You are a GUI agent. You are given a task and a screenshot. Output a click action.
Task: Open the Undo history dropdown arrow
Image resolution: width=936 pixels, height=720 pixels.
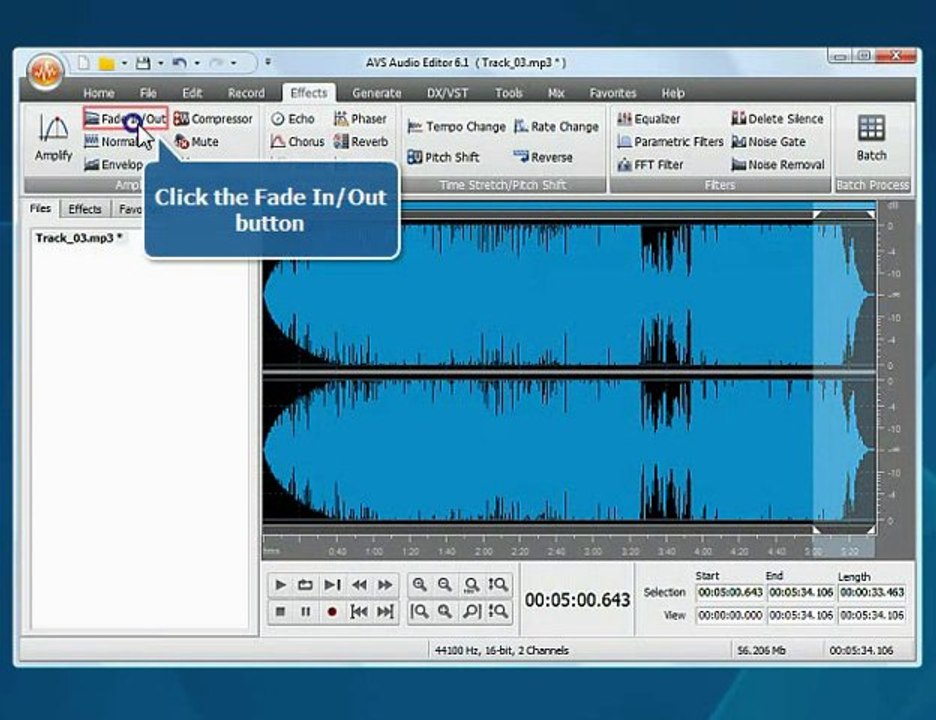tap(197, 63)
